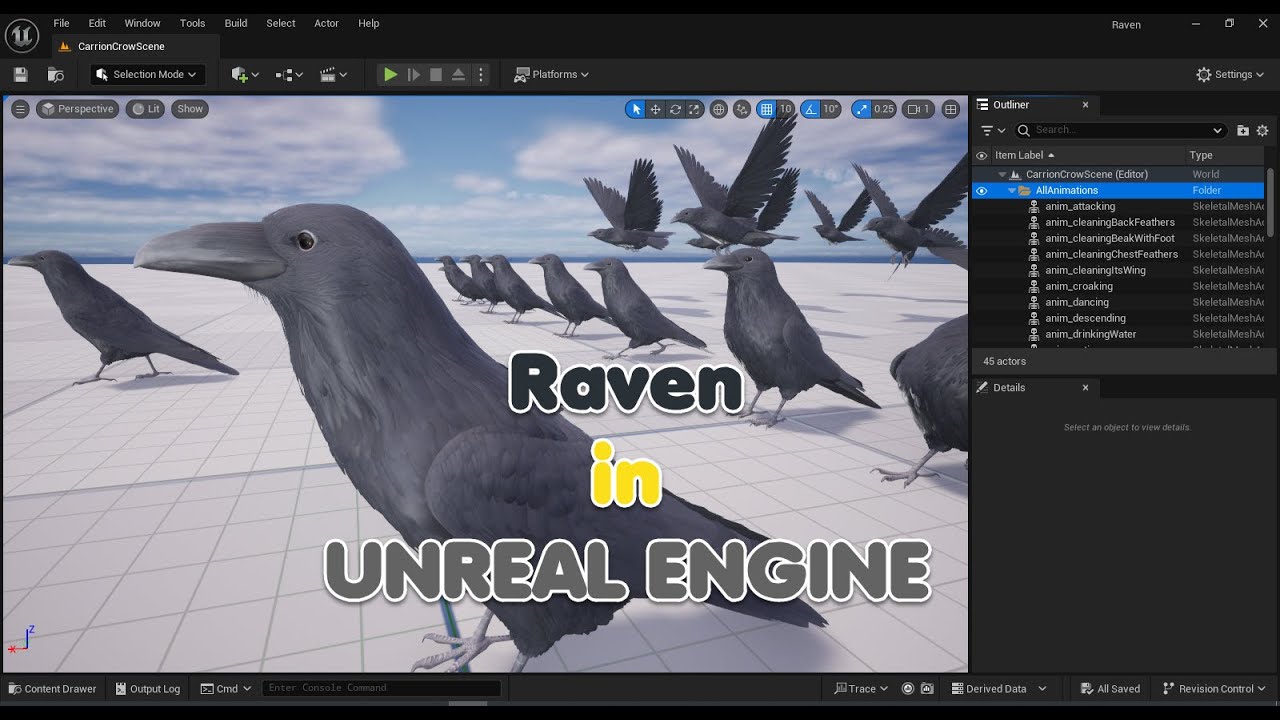Open the Revision Control menu
This screenshot has width=1280, height=720.
(x=1214, y=689)
